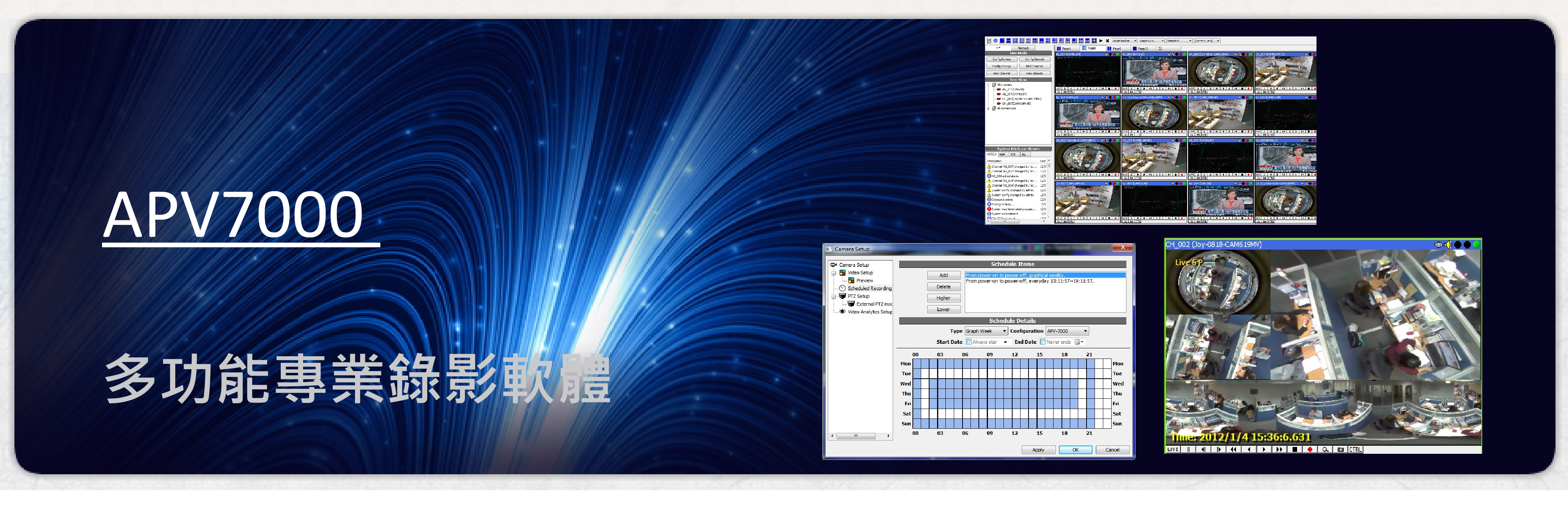Click the Mon row 00 hour schedule cell
This screenshot has width=1568, height=516.
[x=917, y=364]
